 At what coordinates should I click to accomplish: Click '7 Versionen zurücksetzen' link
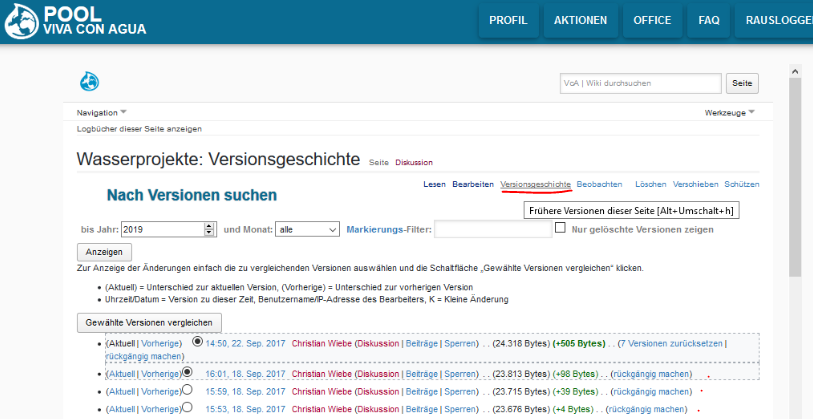tap(671, 343)
